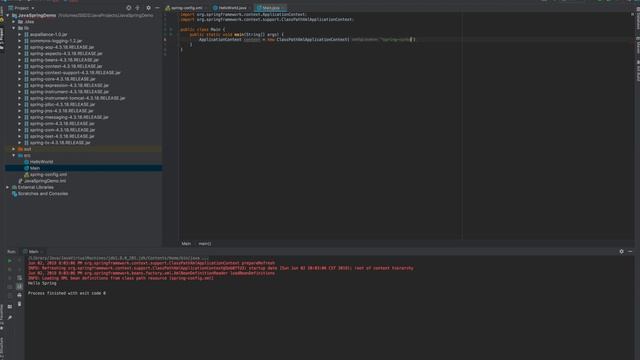
Task: Expand the out folder
Action: pyautogui.click(x=14, y=149)
